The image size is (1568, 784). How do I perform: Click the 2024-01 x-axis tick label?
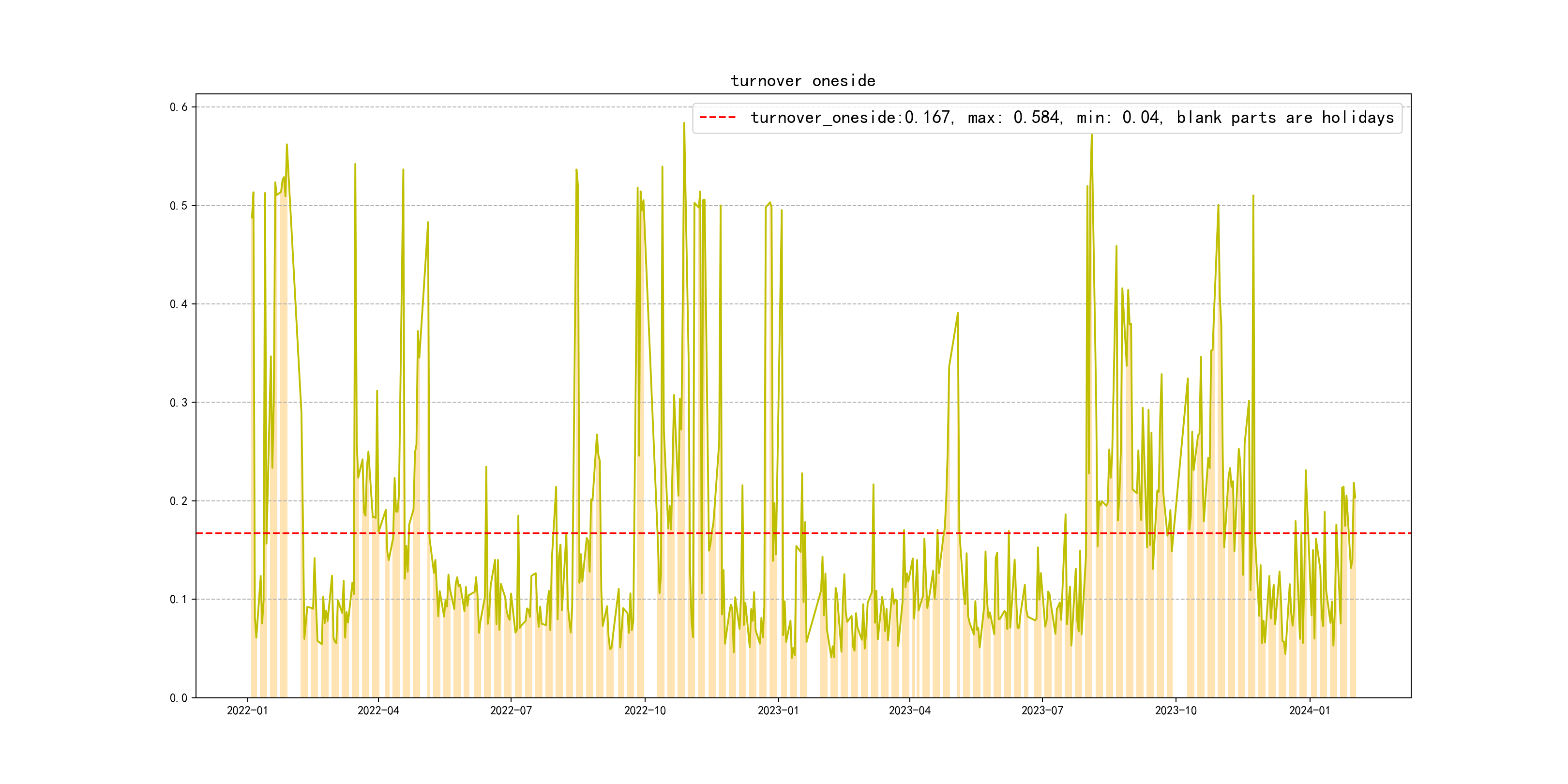pos(1309,711)
